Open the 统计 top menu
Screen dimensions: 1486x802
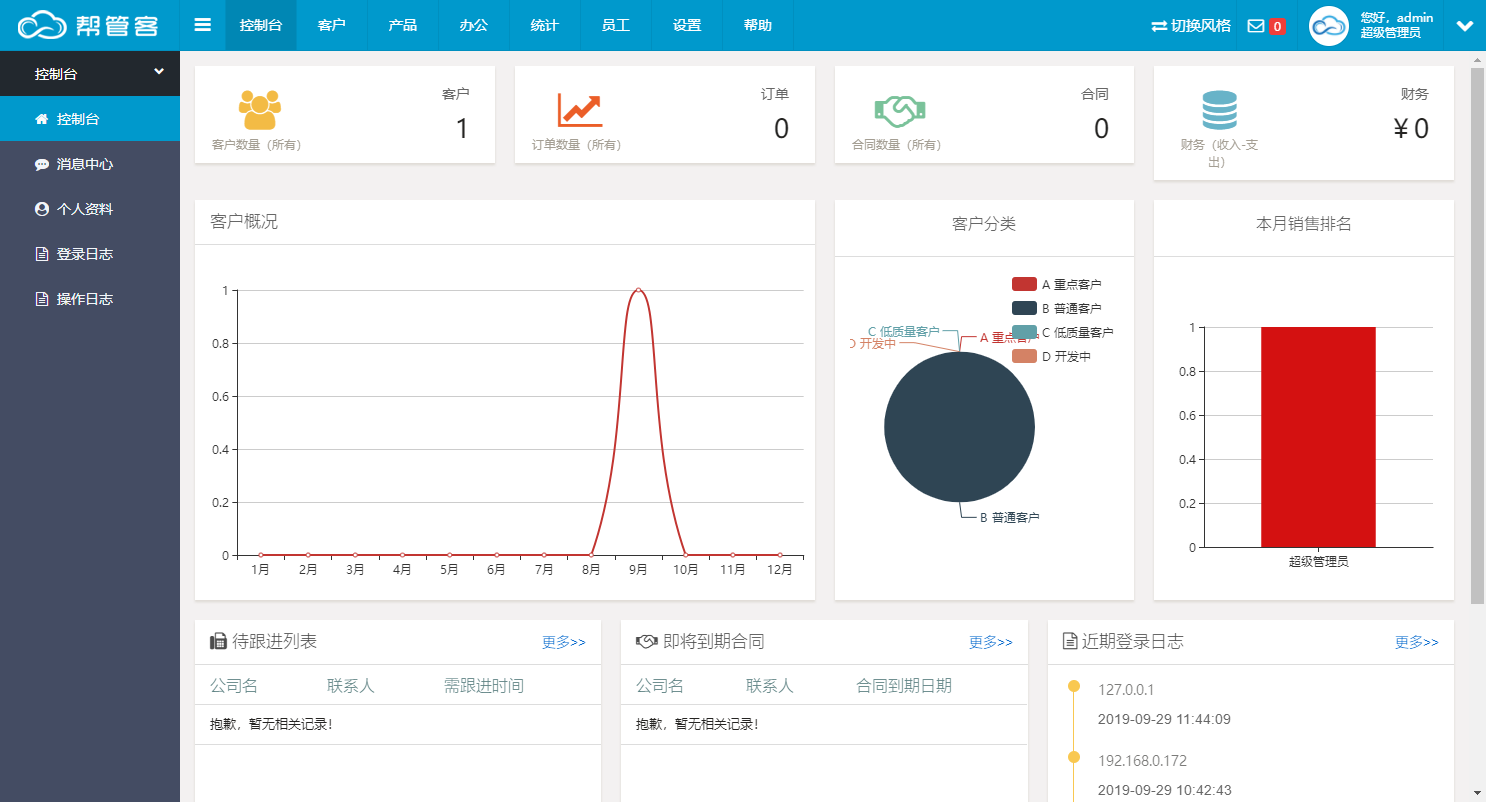coord(545,25)
